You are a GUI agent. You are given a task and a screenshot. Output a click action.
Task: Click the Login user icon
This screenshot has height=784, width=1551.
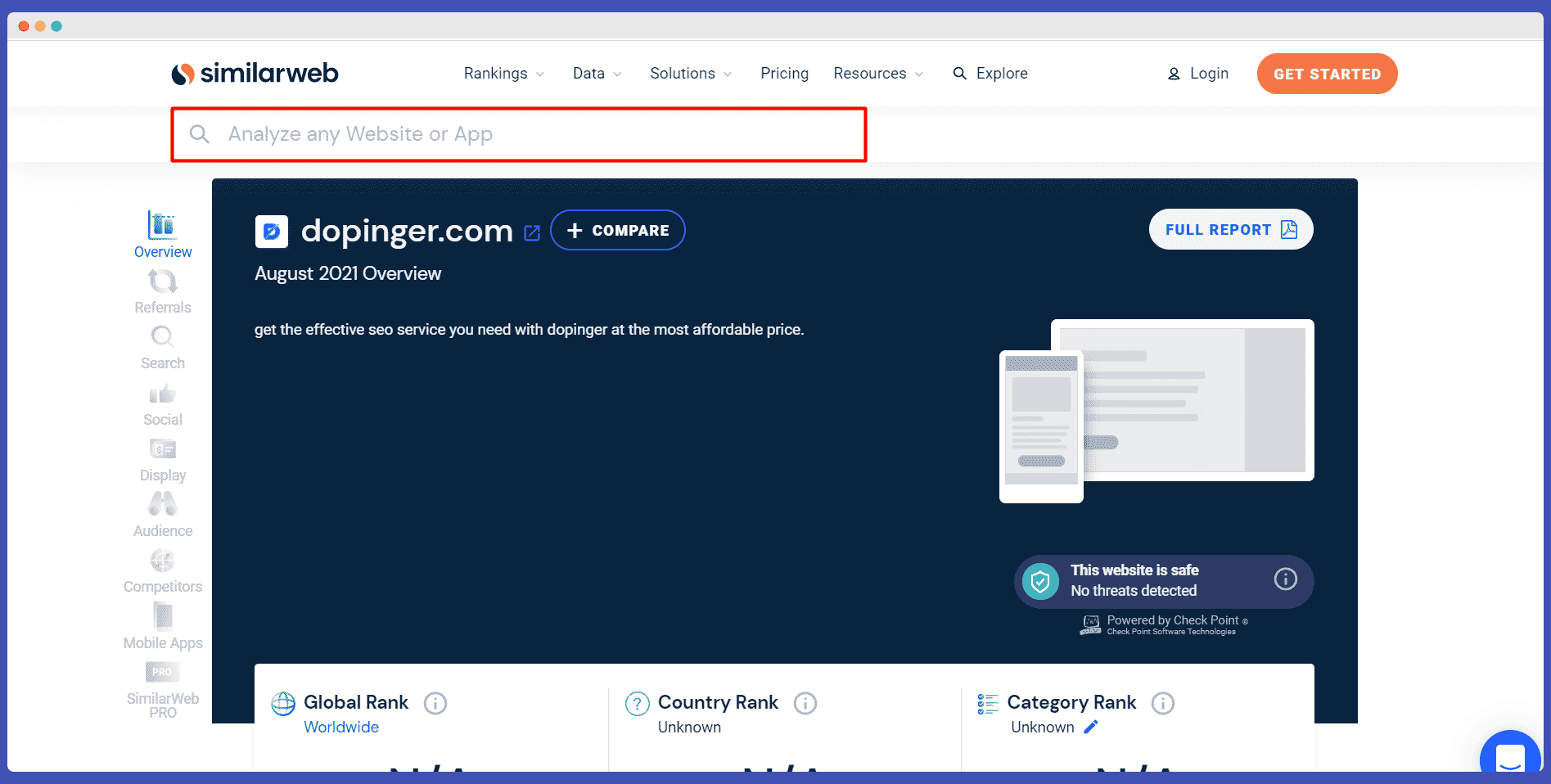pyautogui.click(x=1174, y=74)
